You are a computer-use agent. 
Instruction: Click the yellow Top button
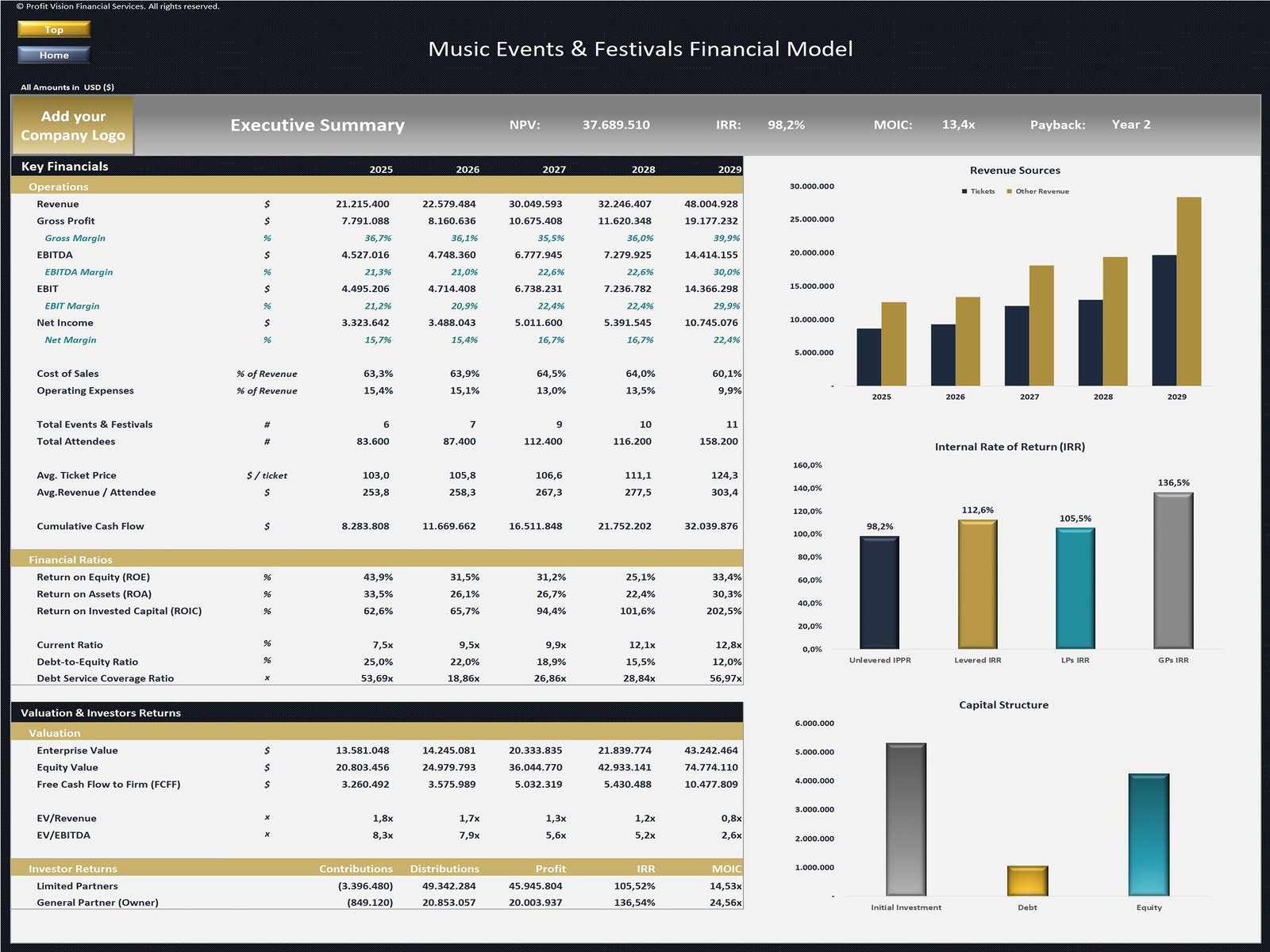54,29
